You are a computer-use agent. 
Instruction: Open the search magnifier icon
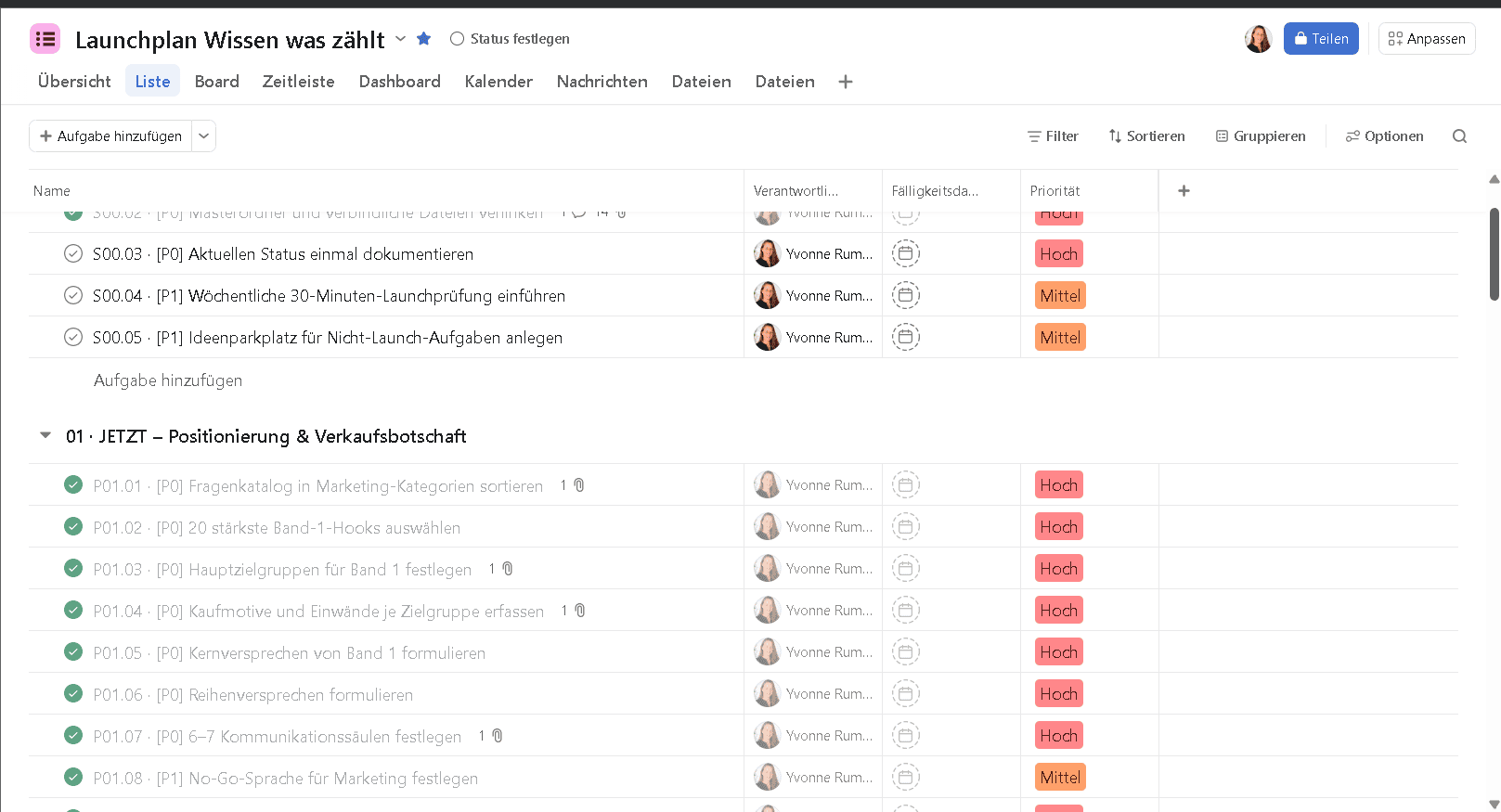[1459, 136]
